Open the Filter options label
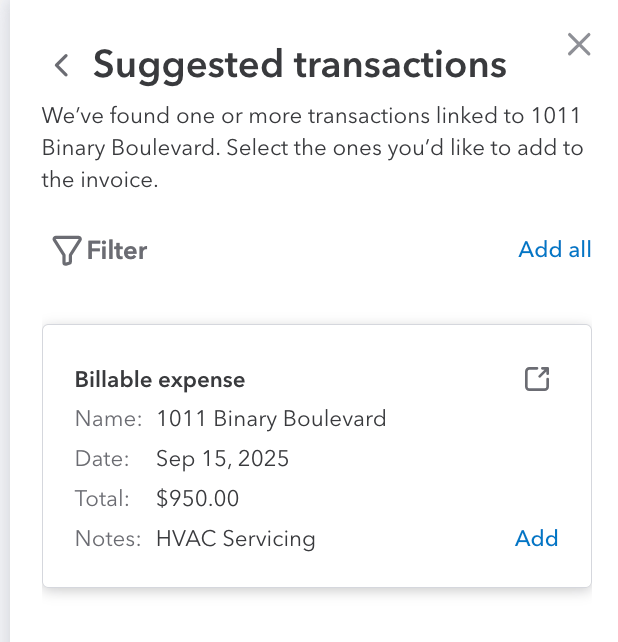Screen dimensions: 618x642 pos(117,250)
